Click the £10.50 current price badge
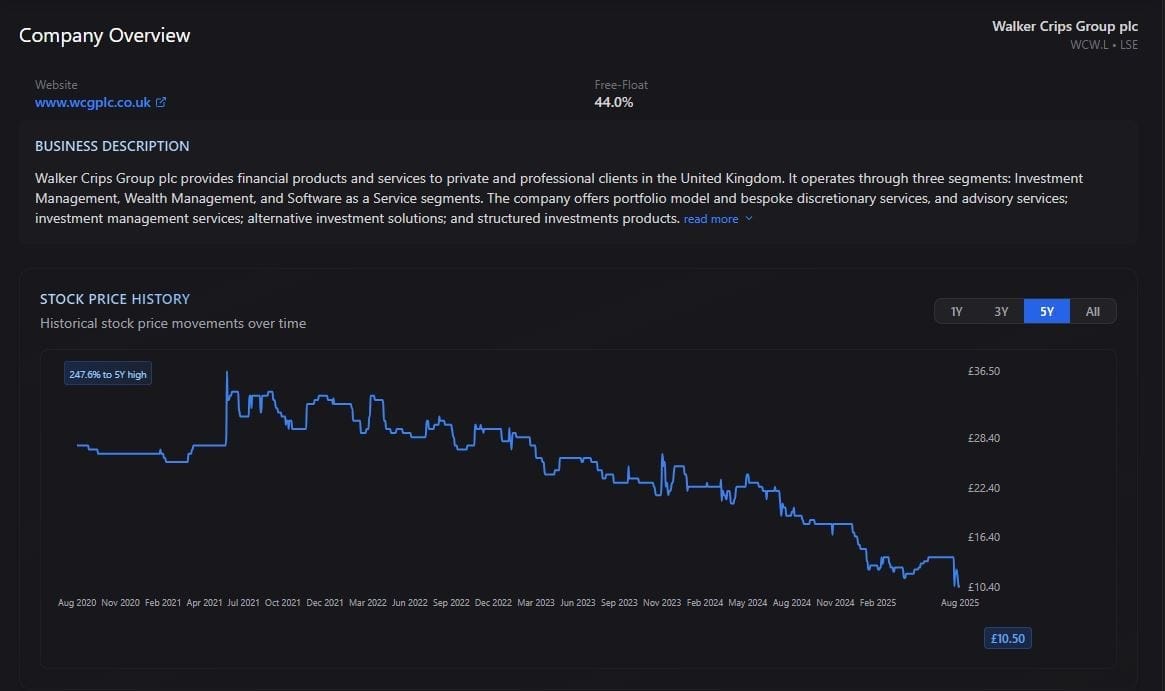The height and width of the screenshot is (691, 1165). (1007, 638)
